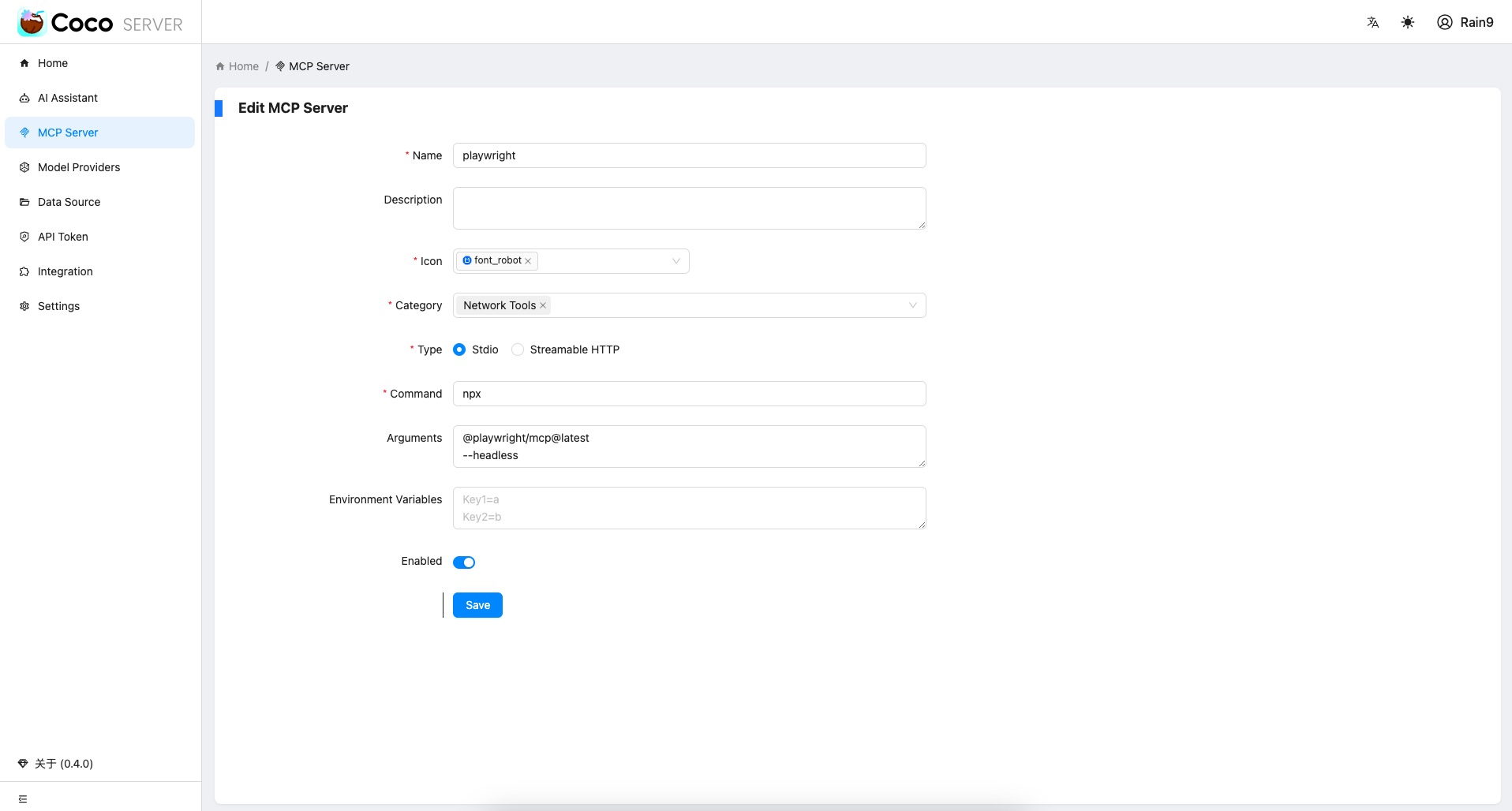Go to Home in the sidebar menu
The height and width of the screenshot is (811, 1512).
99,63
